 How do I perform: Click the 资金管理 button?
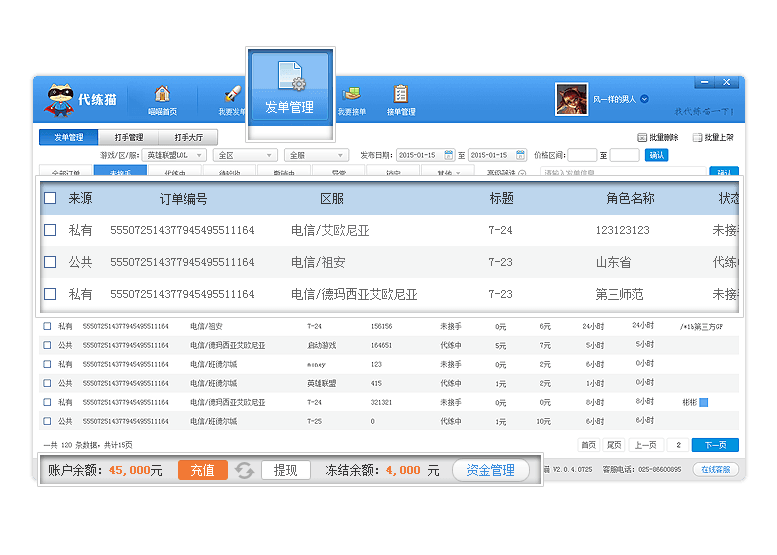tap(490, 470)
